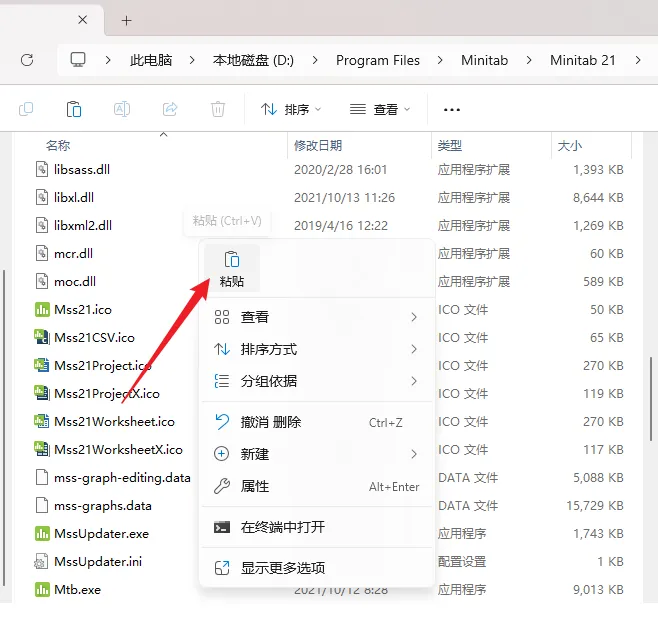Select file libxl.dll
Image resolution: width=658 pixels, height=619 pixels.
(x=74, y=198)
